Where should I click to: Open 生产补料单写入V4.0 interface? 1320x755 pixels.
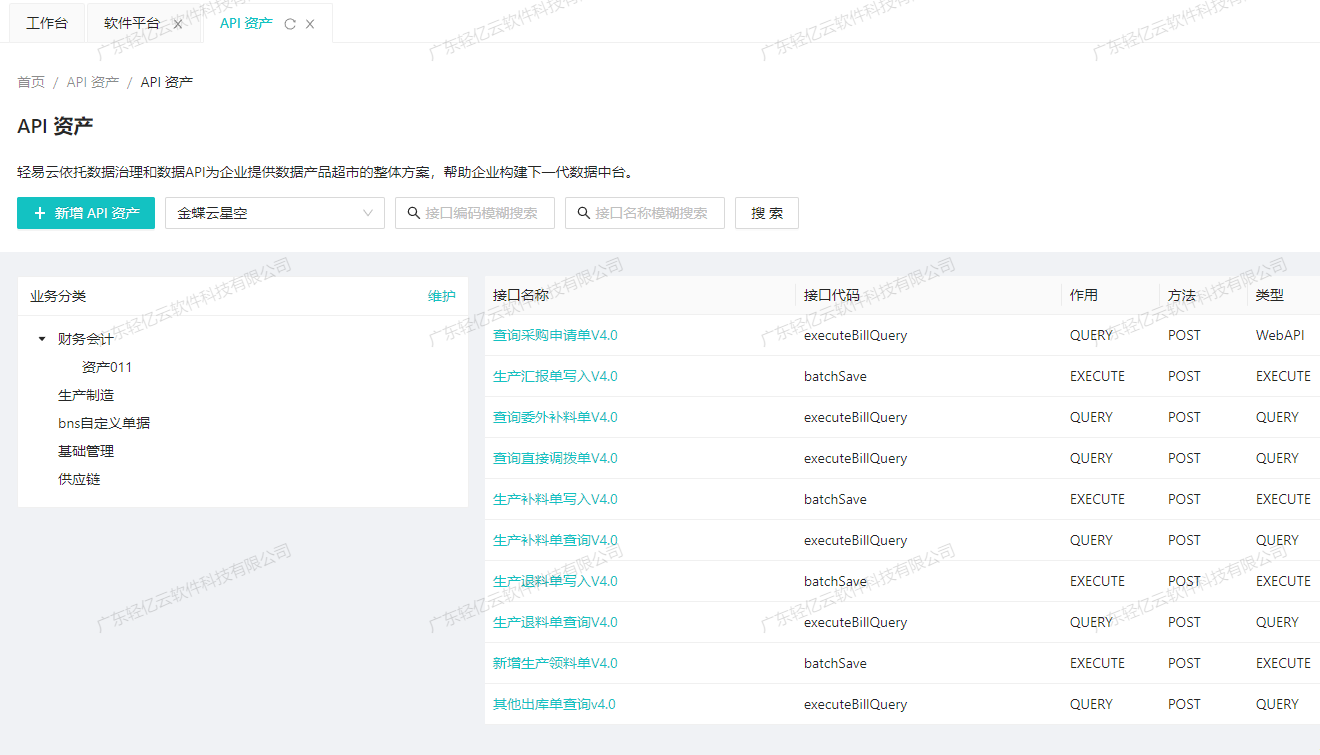555,499
